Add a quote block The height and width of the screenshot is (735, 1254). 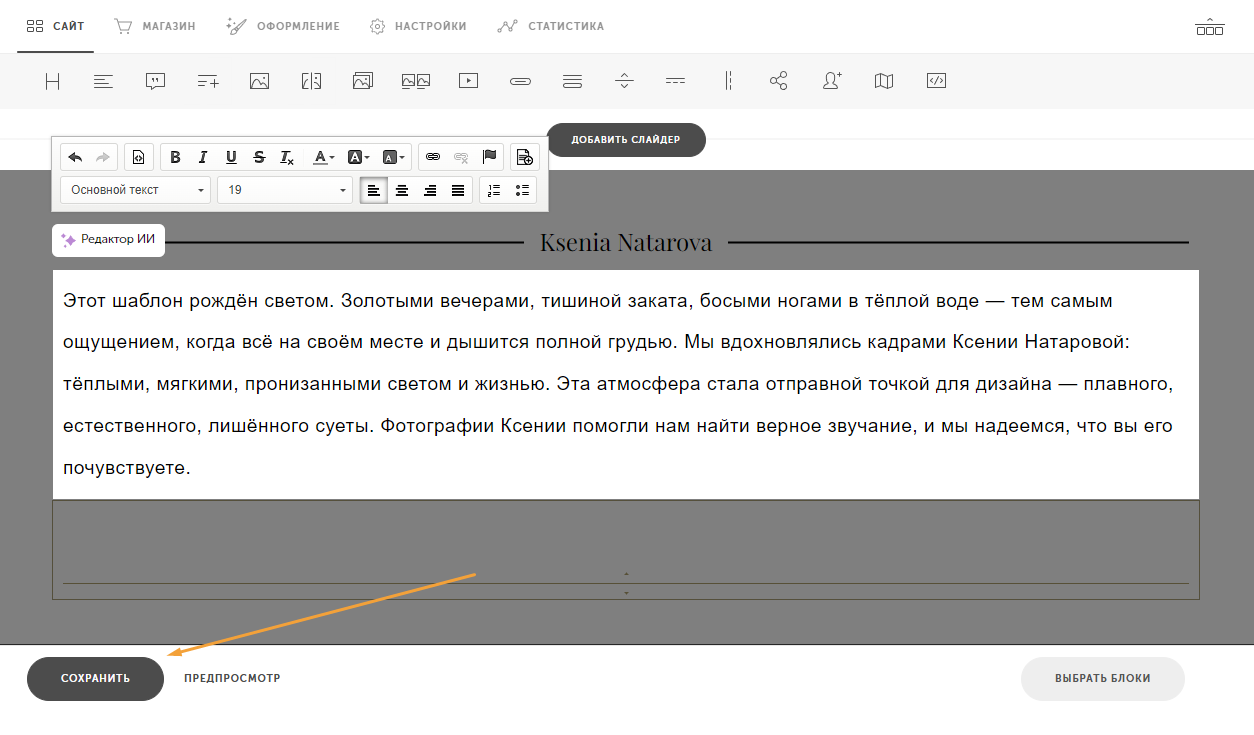pos(155,81)
